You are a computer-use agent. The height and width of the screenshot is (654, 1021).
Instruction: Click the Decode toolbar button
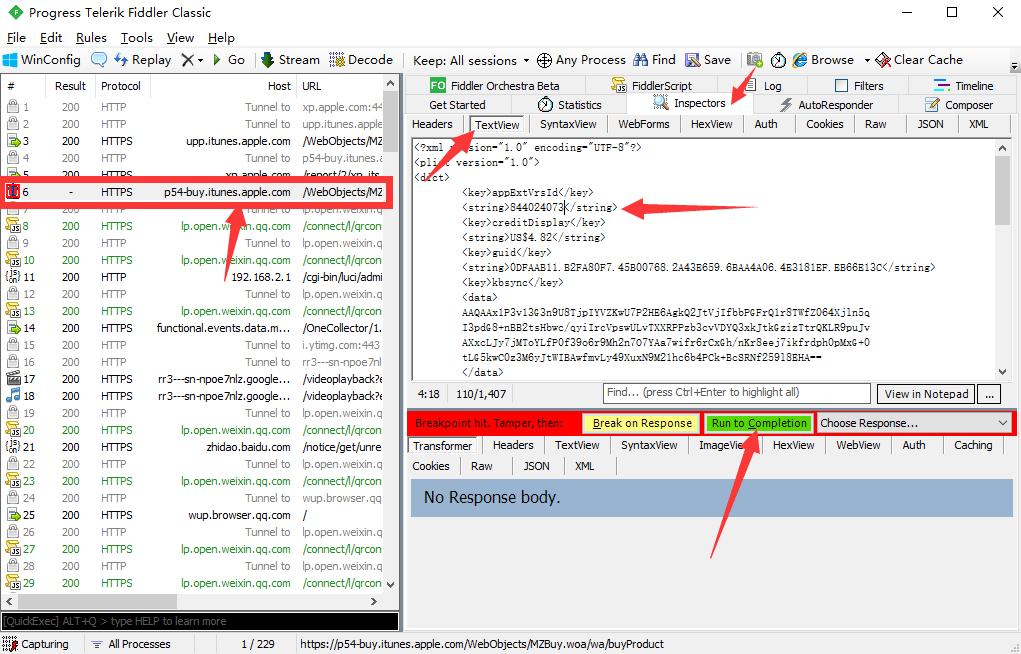(x=361, y=60)
